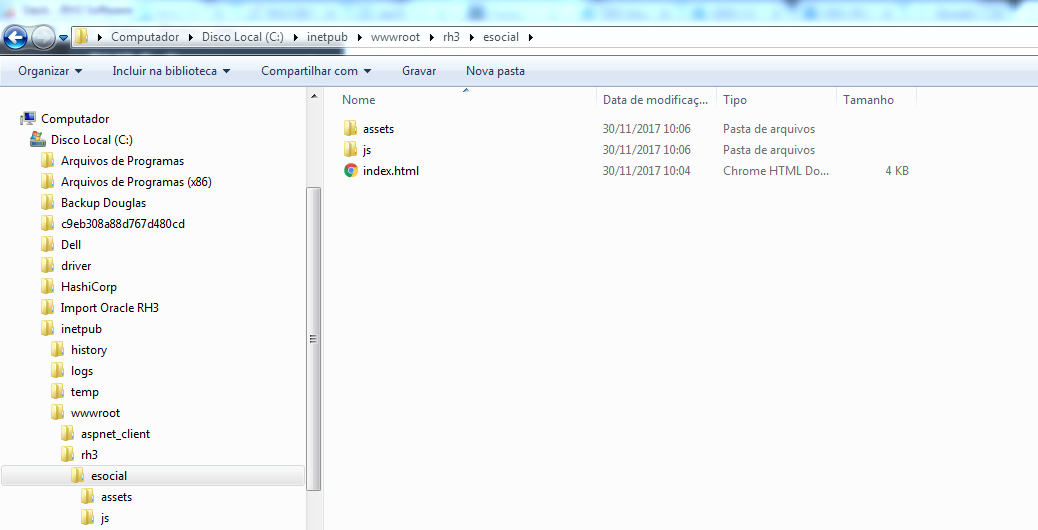Select the aspnet_client folder in tree

[115, 434]
